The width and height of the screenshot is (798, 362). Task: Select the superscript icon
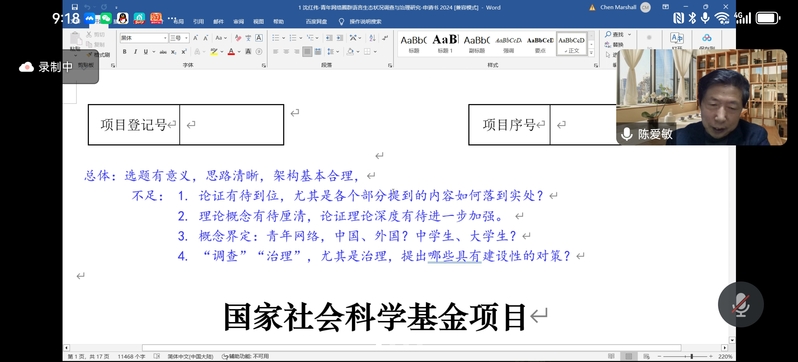(184, 52)
